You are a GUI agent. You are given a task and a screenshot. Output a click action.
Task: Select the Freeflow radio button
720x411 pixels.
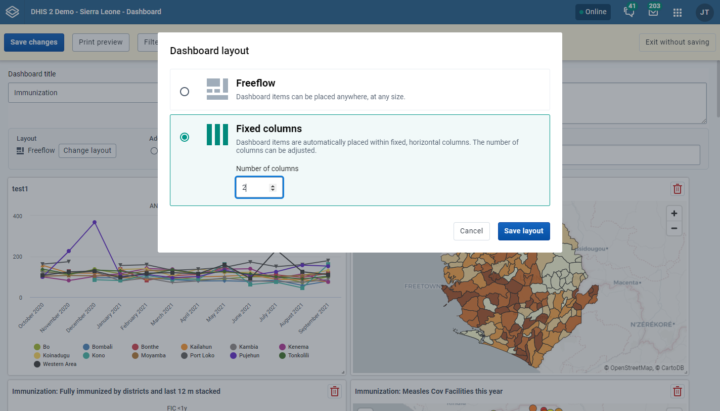[185, 91]
